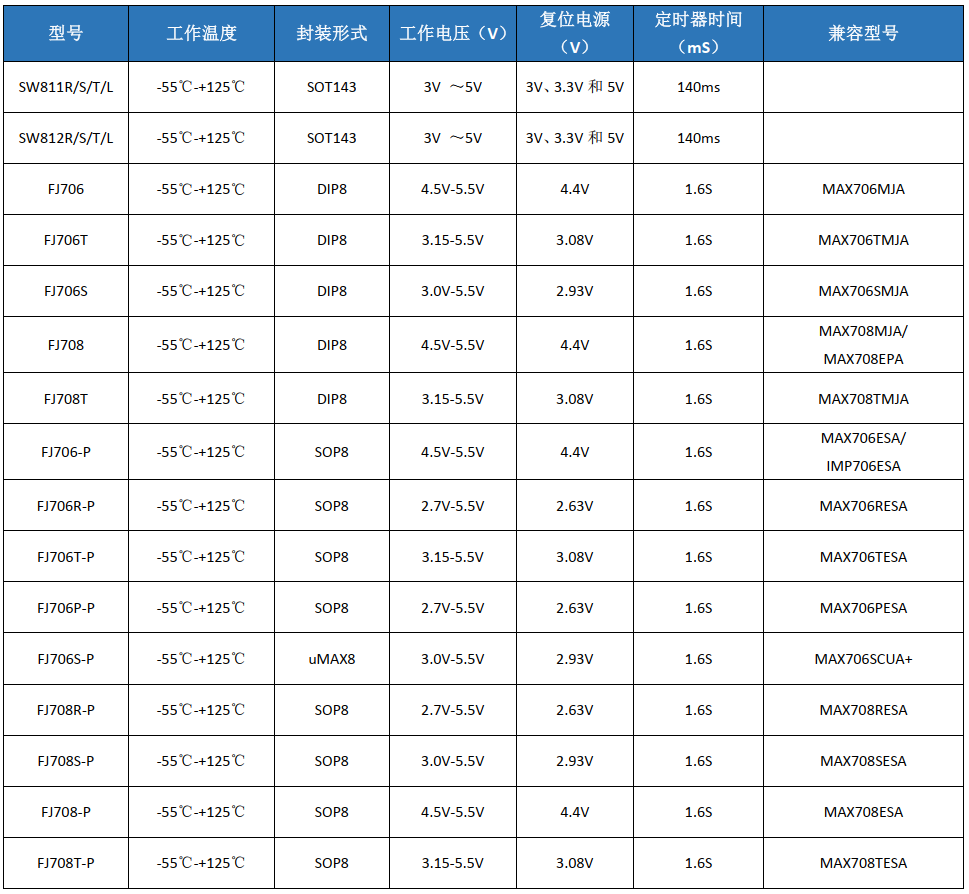
Task: Select the SW811R/S/T/L model cell
Action: tap(66, 87)
